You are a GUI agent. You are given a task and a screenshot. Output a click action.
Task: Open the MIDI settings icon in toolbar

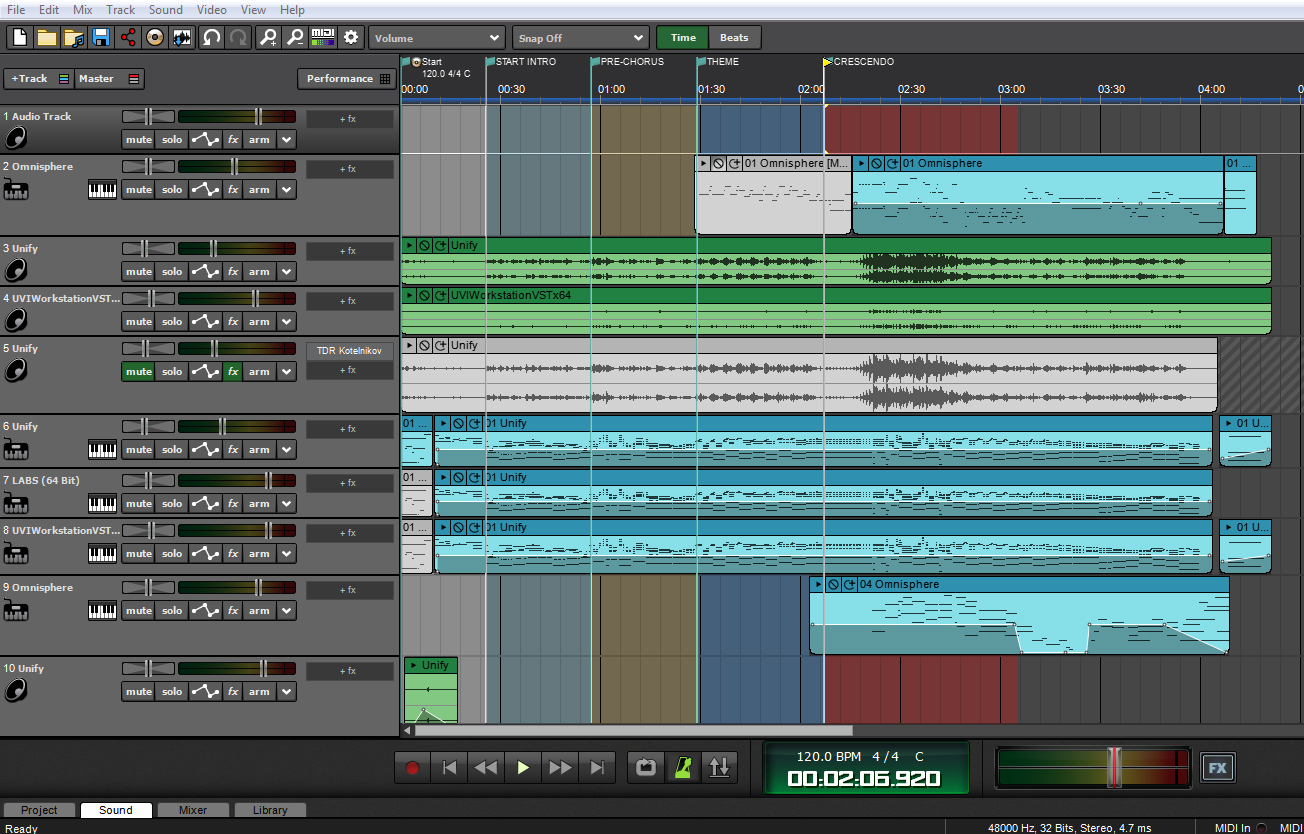pyautogui.click(x=323, y=38)
